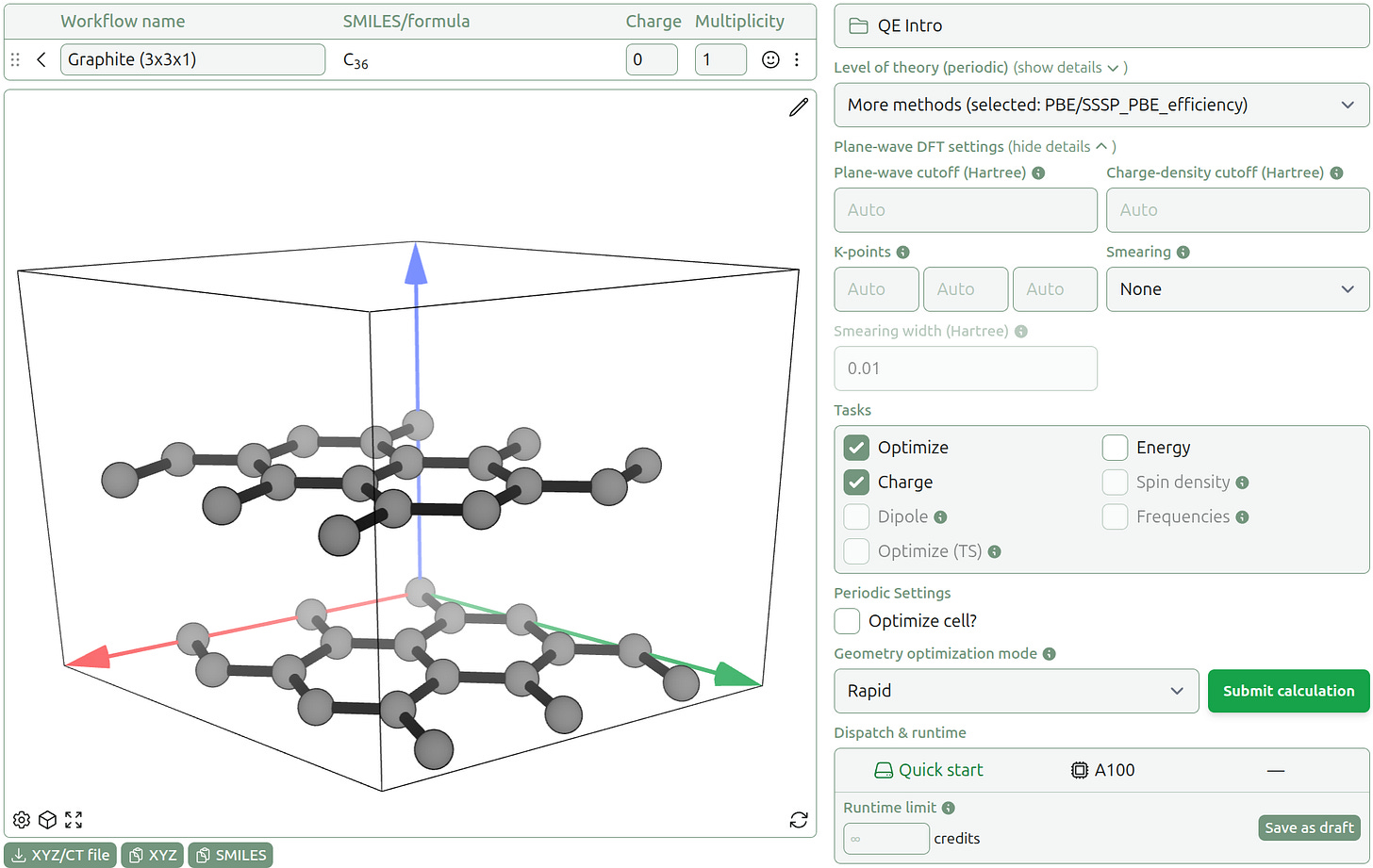The width and height of the screenshot is (1373, 868).
Task: Click Submit calculation button
Action: pos(1288,691)
